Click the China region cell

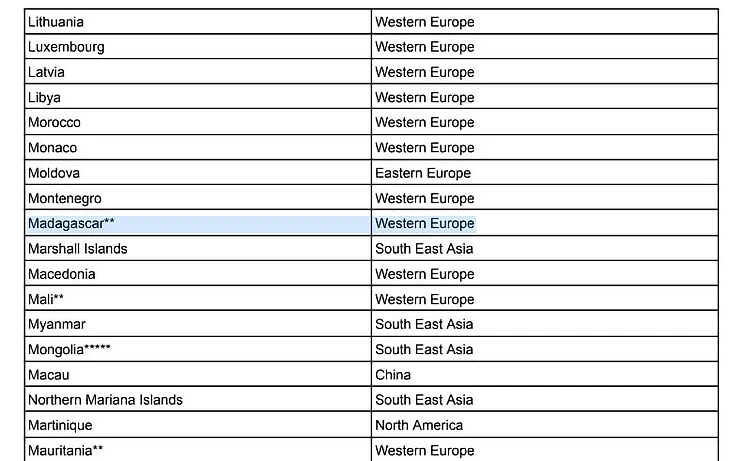click(545, 374)
